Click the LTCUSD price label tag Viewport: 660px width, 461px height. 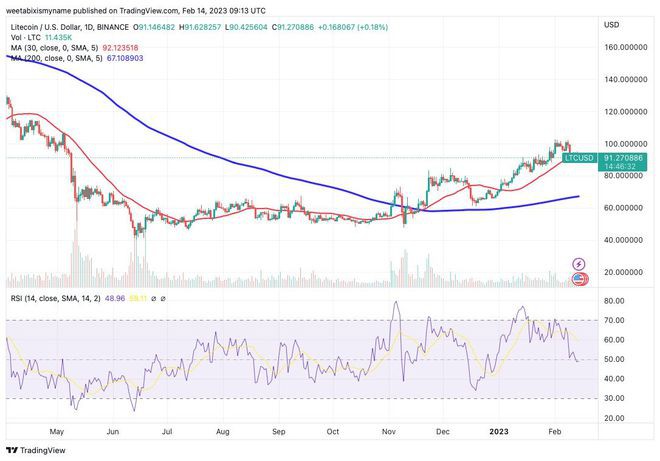point(580,158)
